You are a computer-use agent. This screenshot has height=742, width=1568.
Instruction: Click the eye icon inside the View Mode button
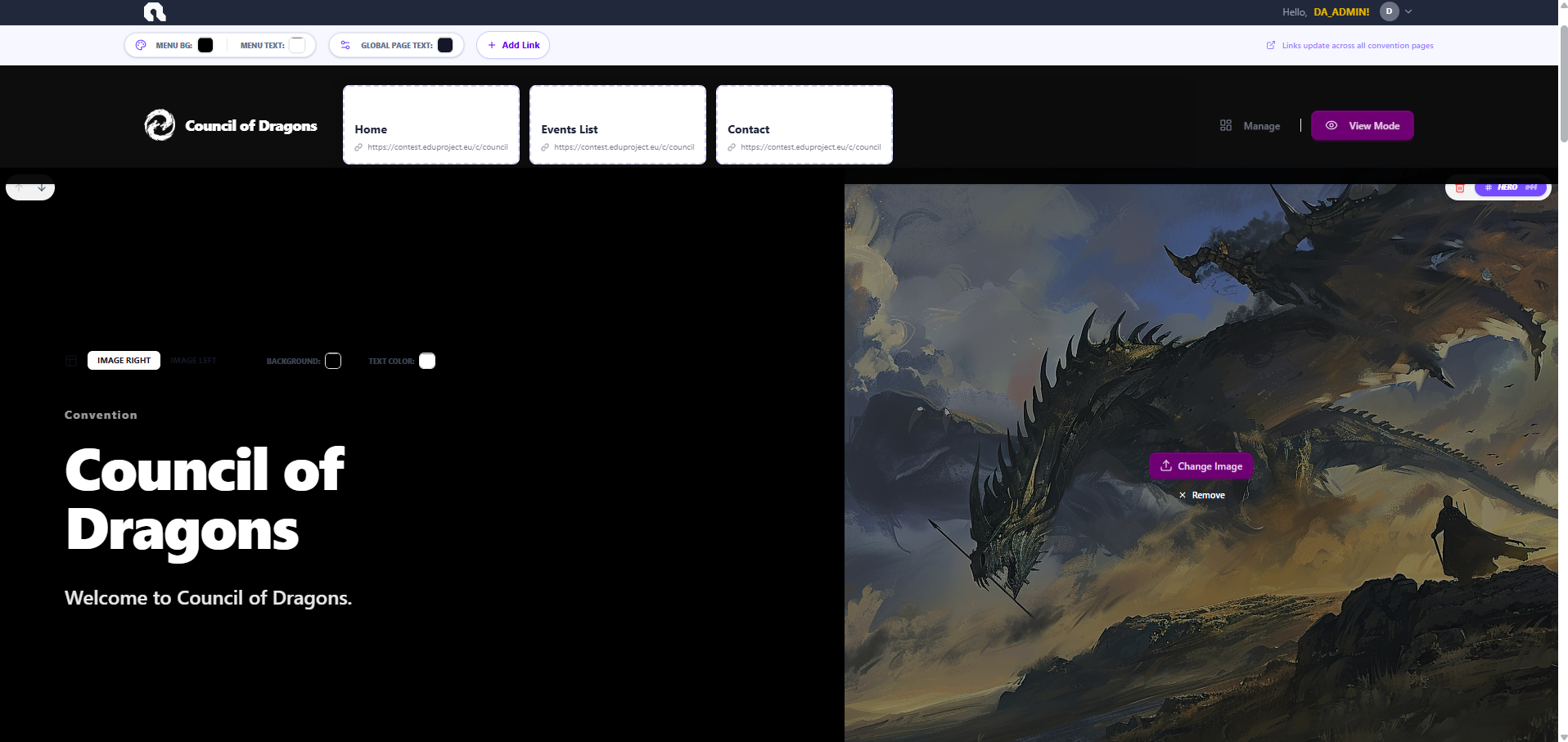[x=1330, y=125]
